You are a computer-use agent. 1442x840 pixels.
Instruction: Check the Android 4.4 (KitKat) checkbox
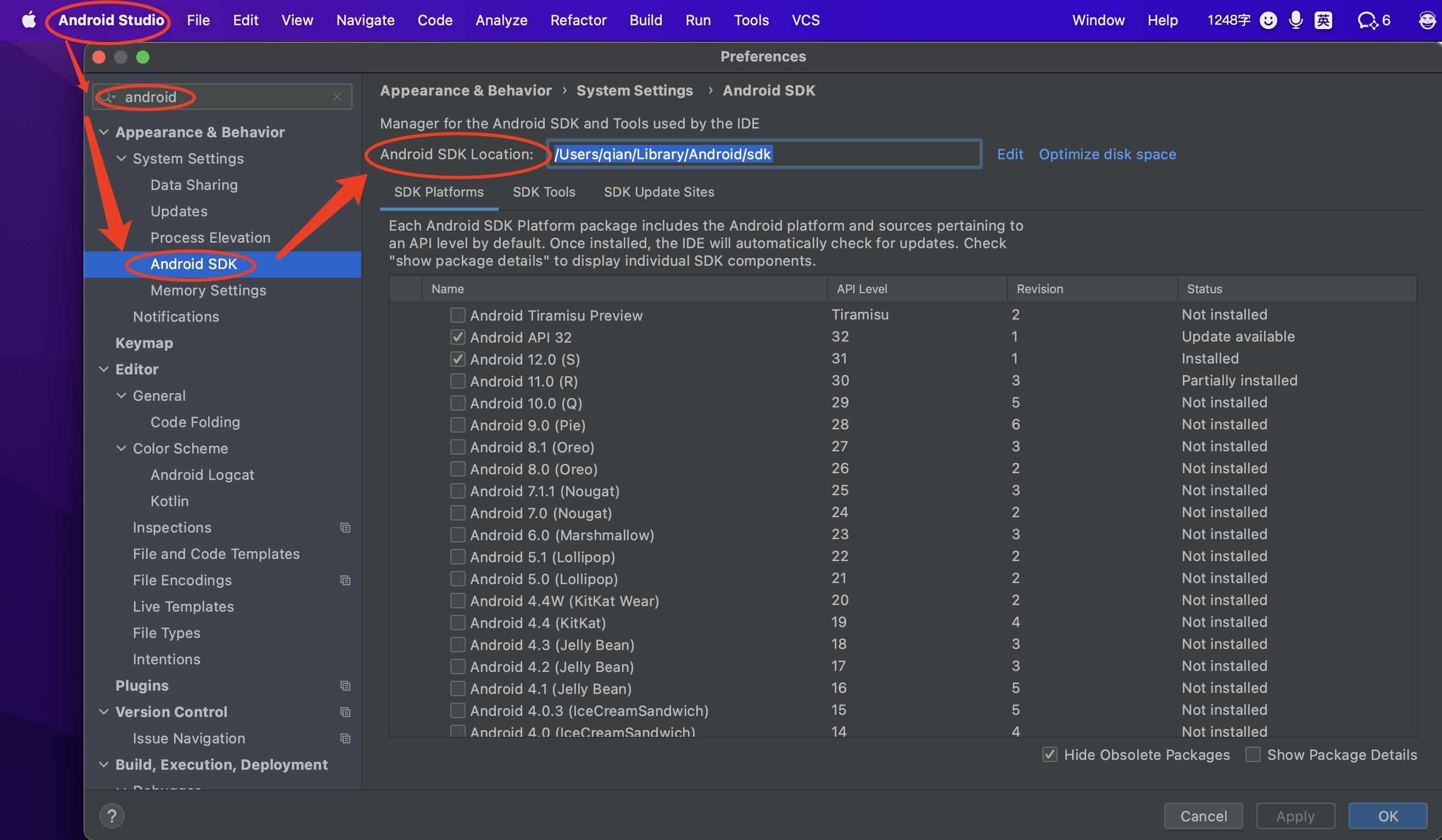(x=458, y=623)
